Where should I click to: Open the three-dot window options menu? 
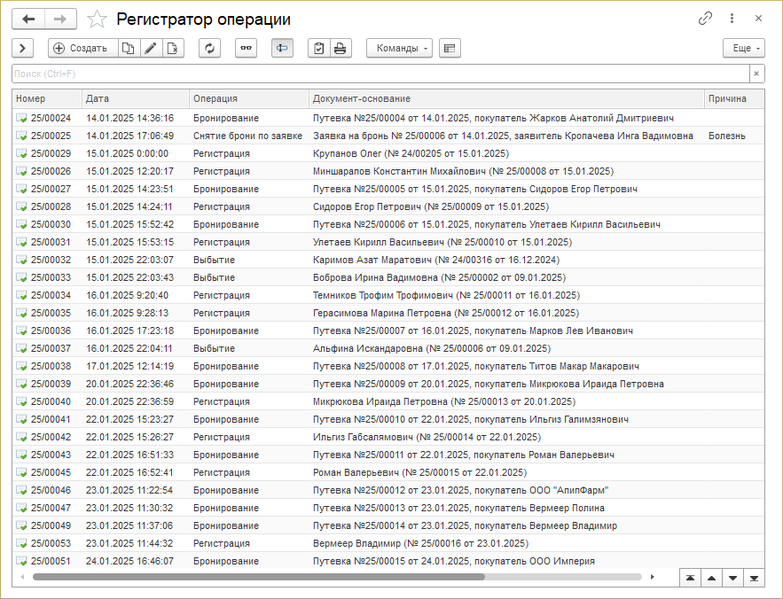(x=732, y=18)
